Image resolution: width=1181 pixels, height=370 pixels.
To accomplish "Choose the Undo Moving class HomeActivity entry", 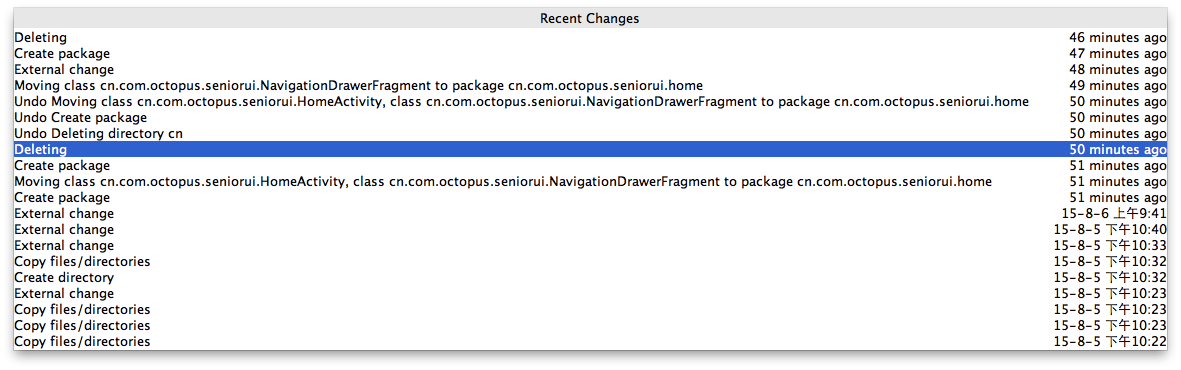I will point(590,102).
